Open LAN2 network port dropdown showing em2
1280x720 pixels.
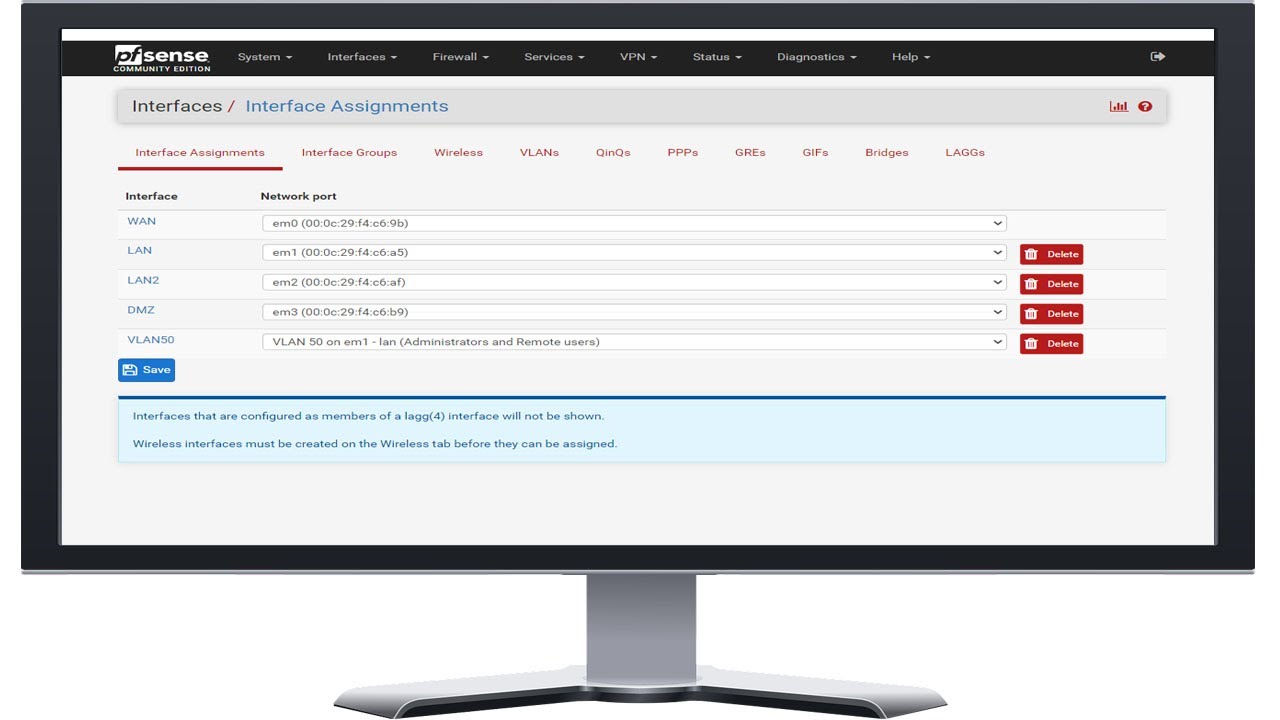634,283
